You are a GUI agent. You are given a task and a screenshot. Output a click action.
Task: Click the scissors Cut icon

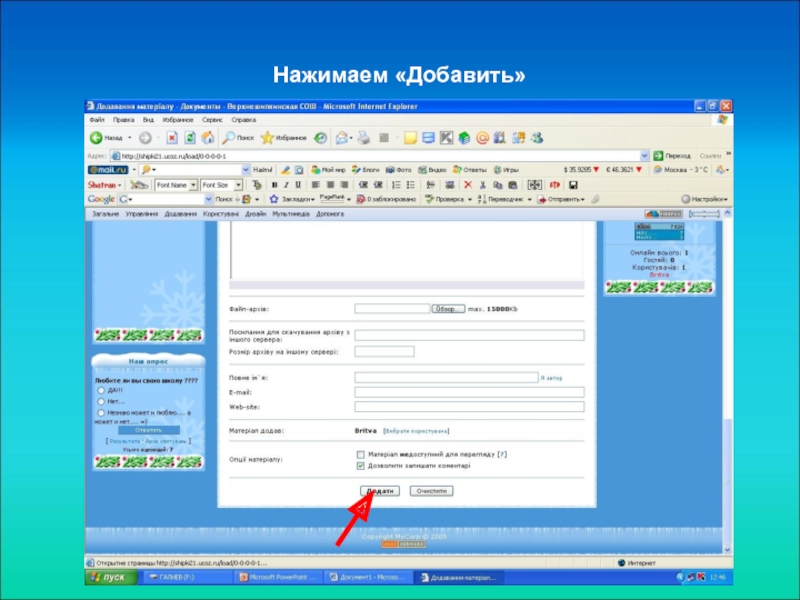(x=482, y=185)
